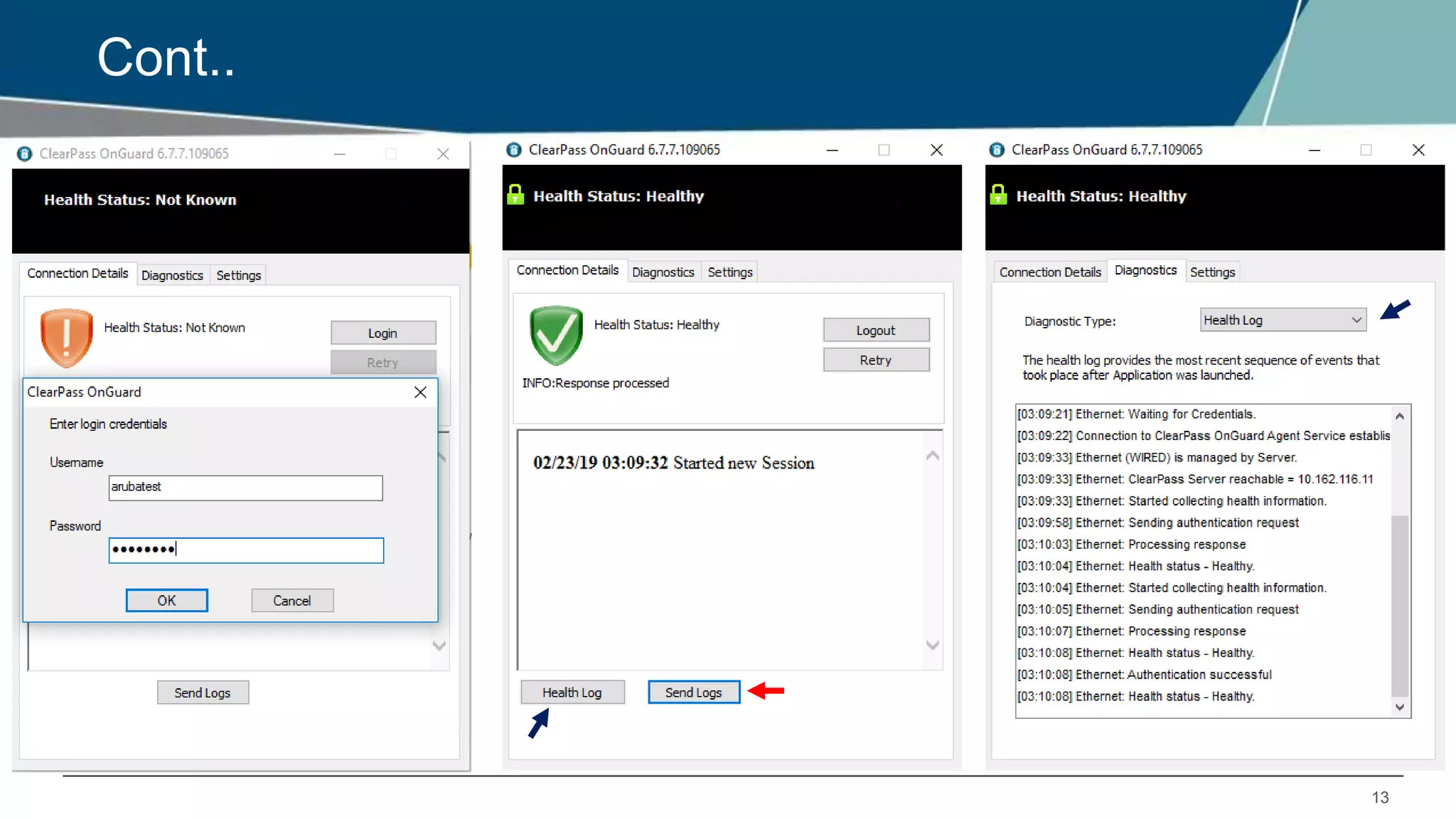Click scroll up arrow of health log list

(1400, 416)
